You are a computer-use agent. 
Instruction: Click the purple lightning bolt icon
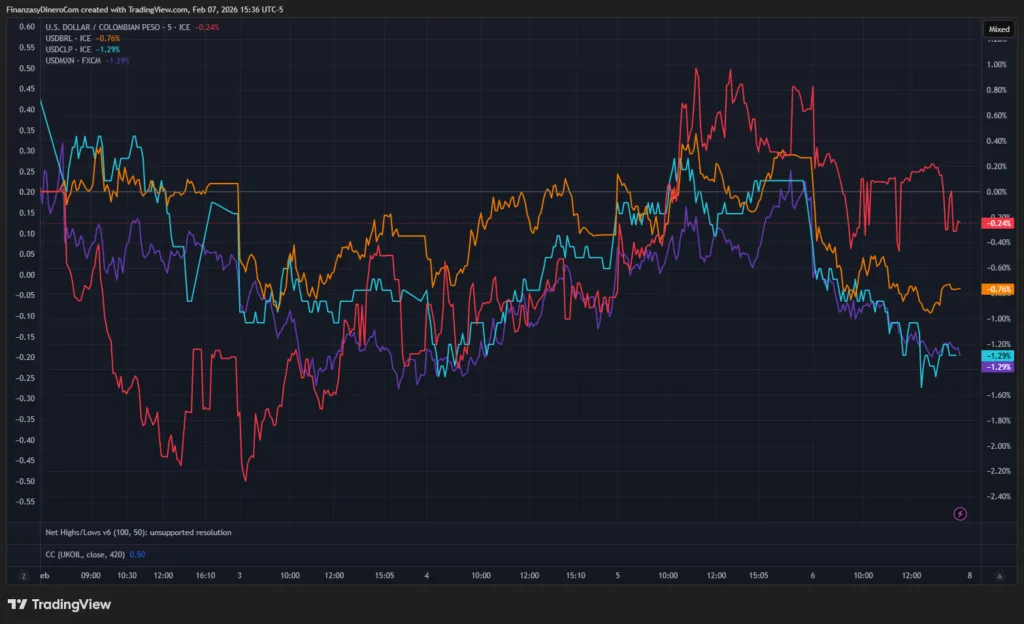(x=960, y=514)
